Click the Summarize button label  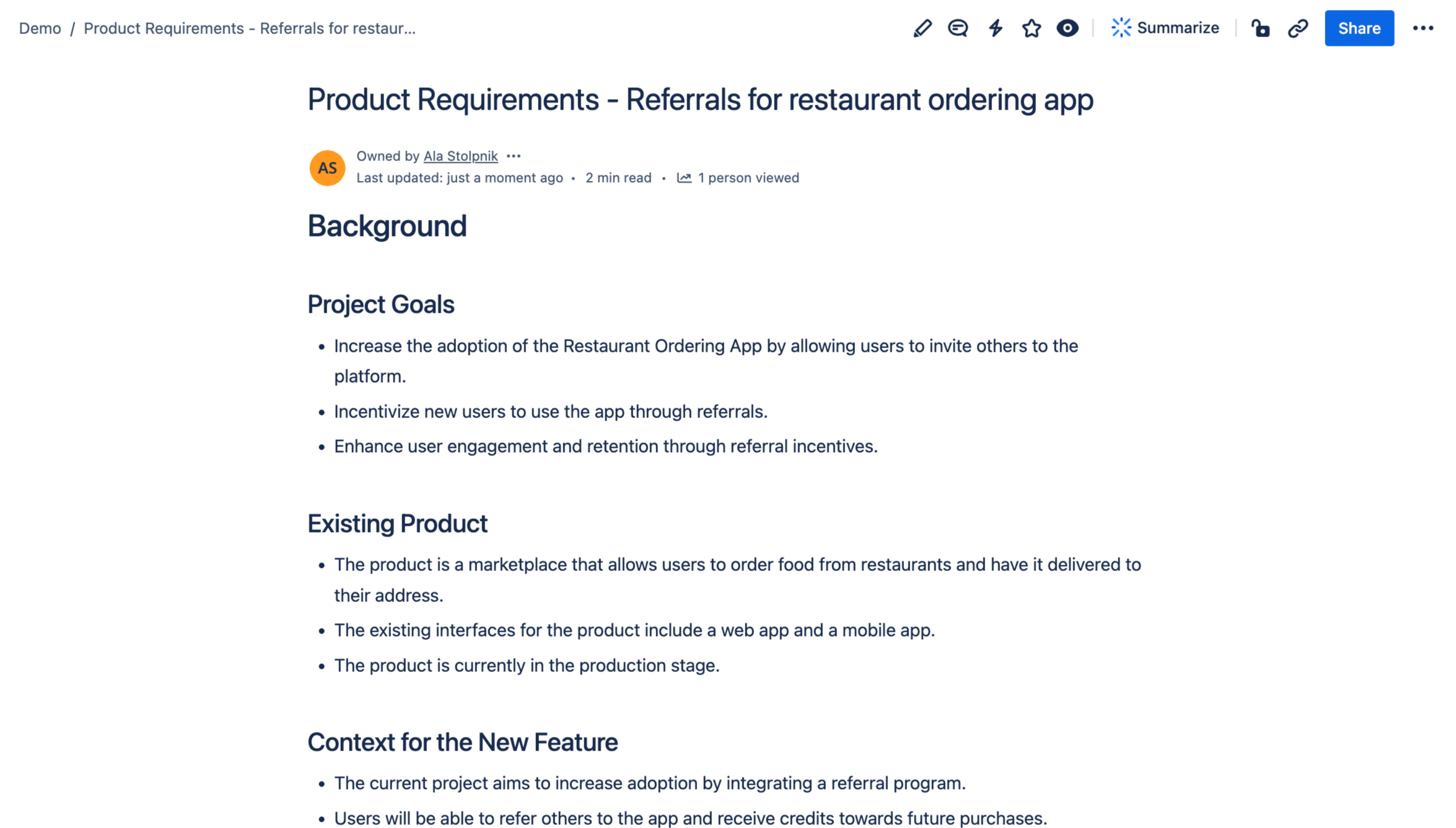point(1178,28)
